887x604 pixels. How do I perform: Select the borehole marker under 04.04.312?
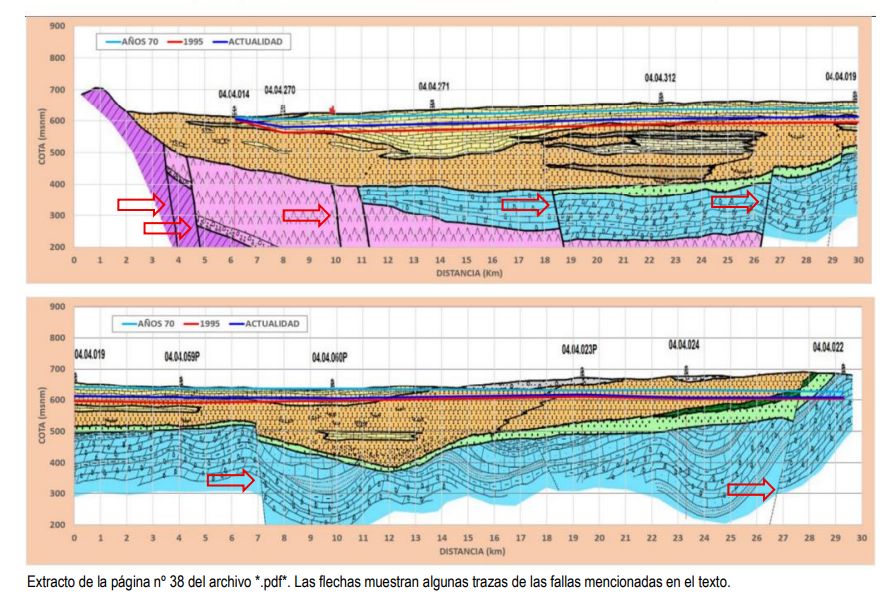(x=660, y=97)
